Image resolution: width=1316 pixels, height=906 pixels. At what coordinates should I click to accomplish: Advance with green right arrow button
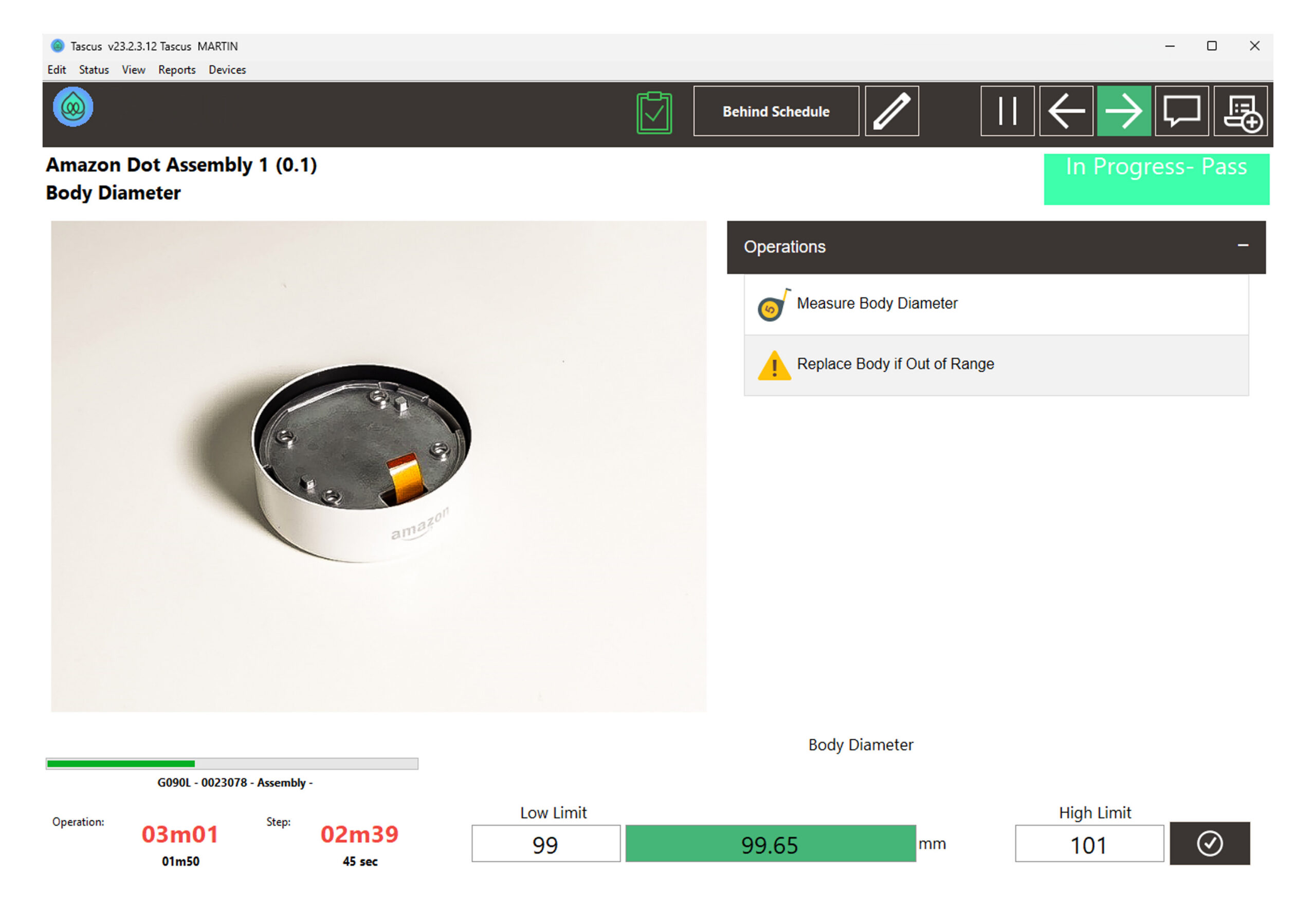1123,112
